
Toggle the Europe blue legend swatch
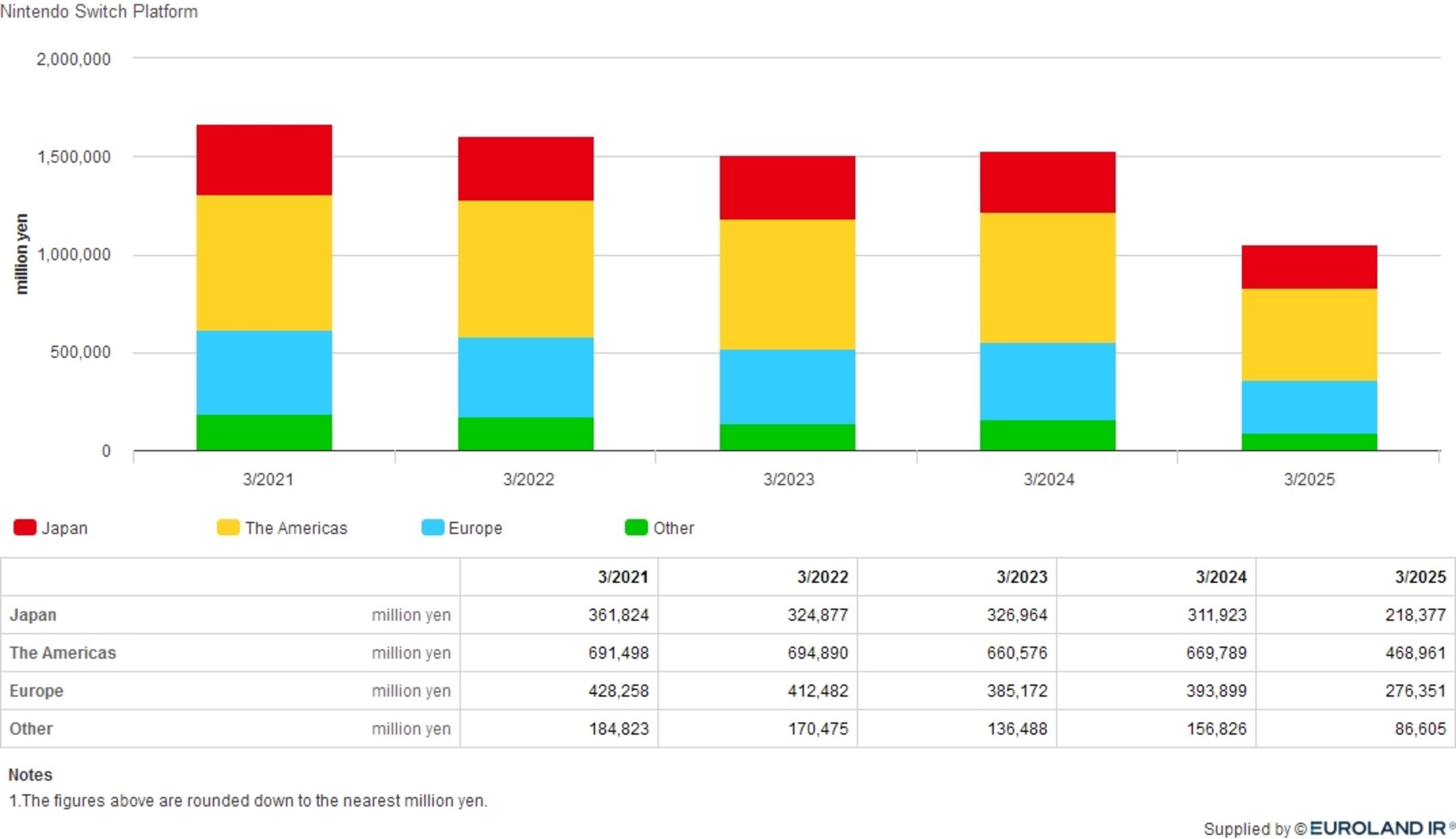click(433, 527)
